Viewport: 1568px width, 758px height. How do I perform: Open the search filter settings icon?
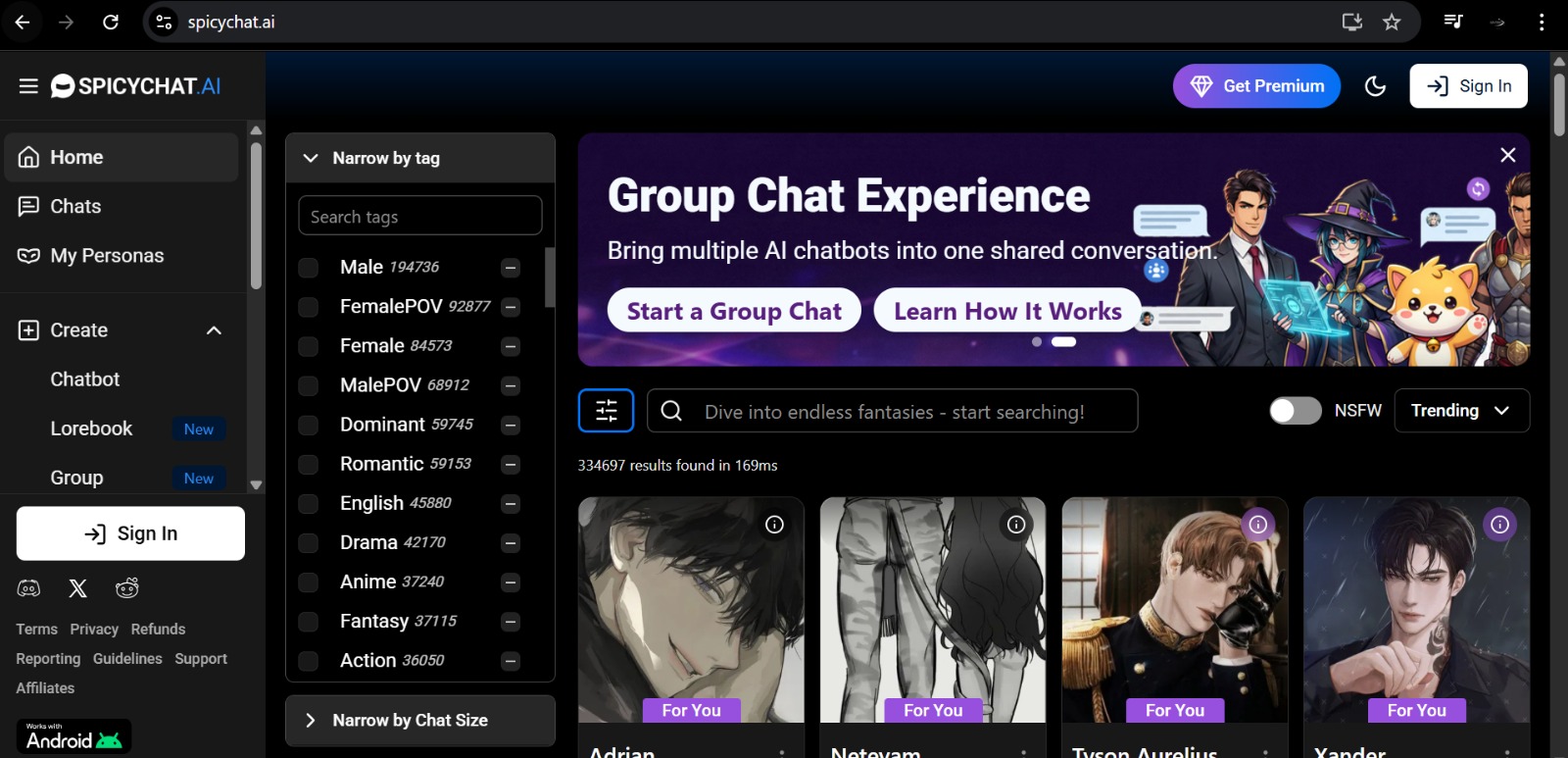(x=606, y=411)
